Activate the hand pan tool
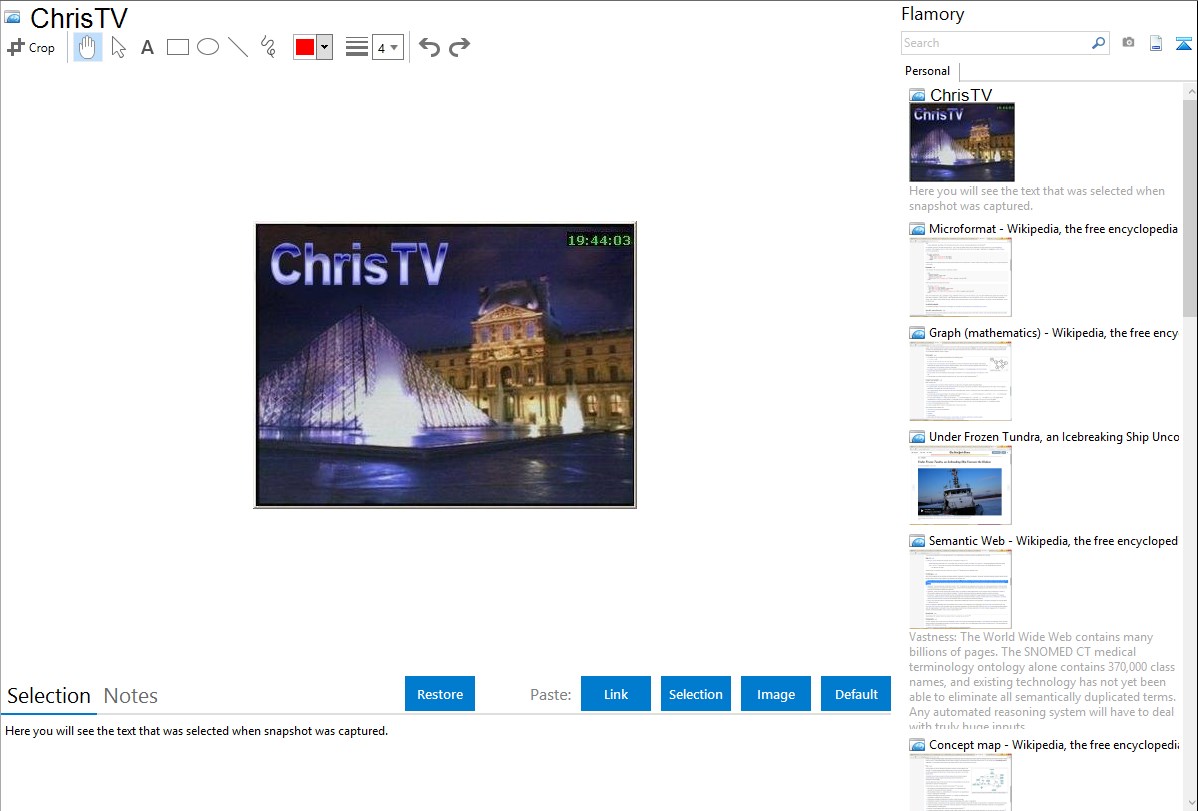Viewport: 1198px width, 811px height. tap(88, 47)
